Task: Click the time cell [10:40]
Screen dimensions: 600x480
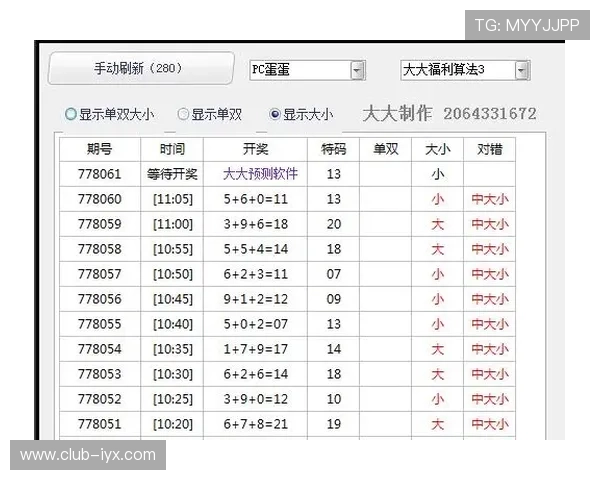Action: (173, 324)
